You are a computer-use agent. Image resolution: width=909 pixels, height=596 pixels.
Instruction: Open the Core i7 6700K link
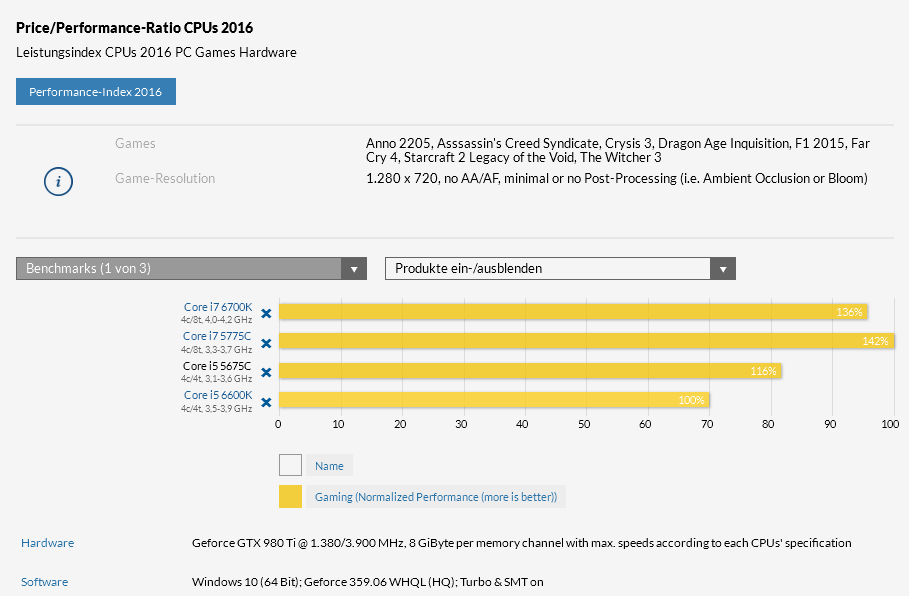(x=218, y=307)
